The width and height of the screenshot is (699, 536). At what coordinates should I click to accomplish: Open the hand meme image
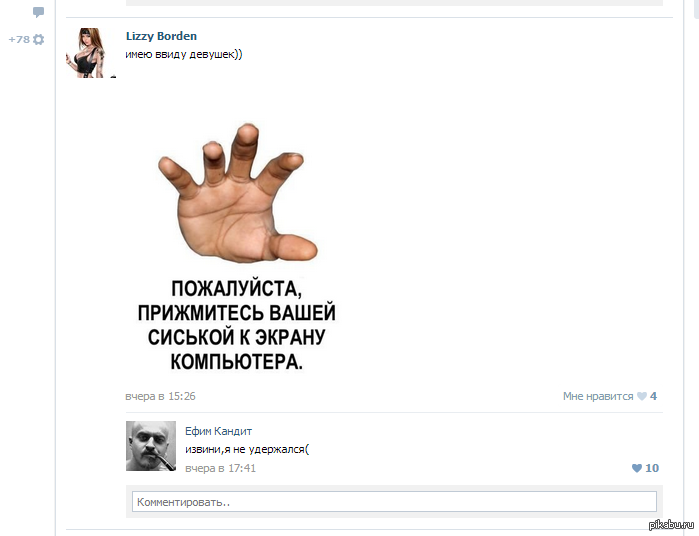(237, 246)
